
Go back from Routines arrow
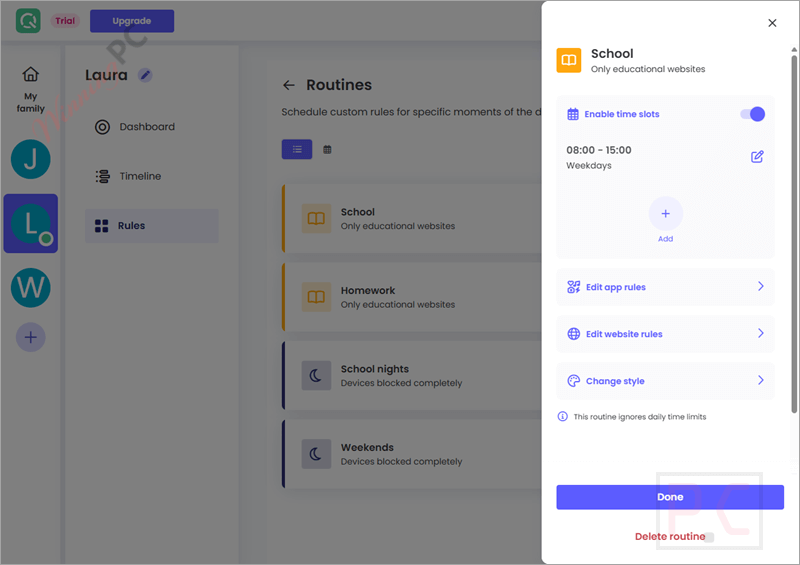[289, 85]
